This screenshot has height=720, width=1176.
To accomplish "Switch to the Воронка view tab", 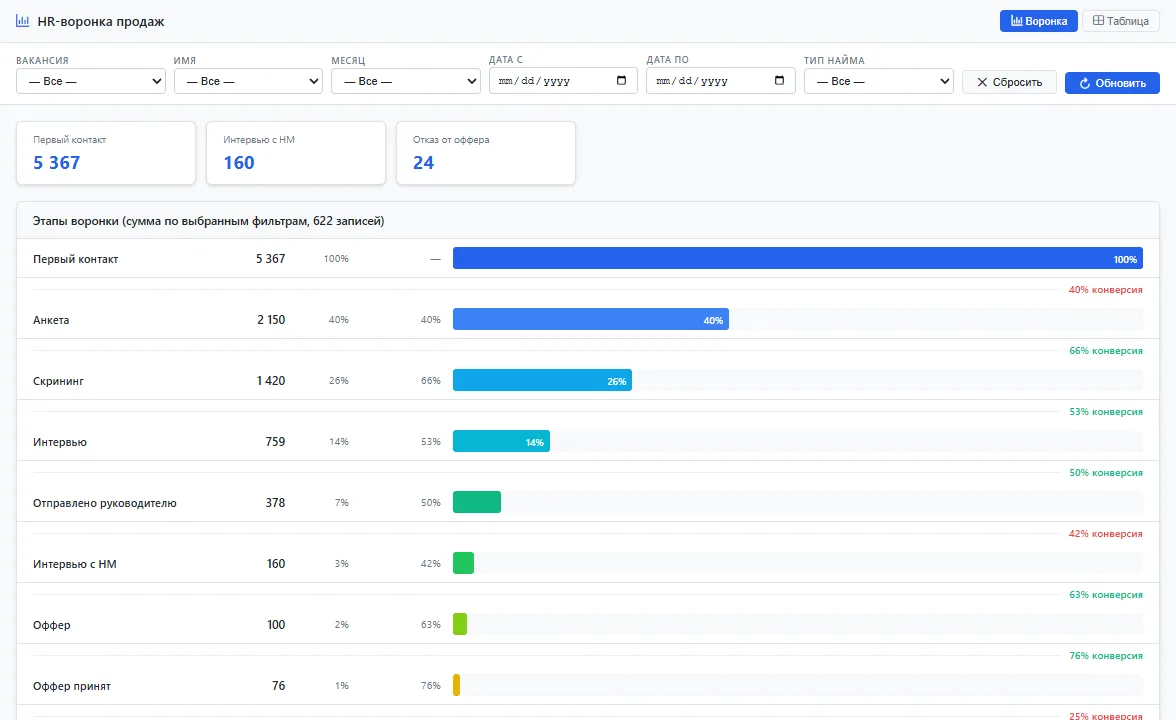I will pos(1039,21).
